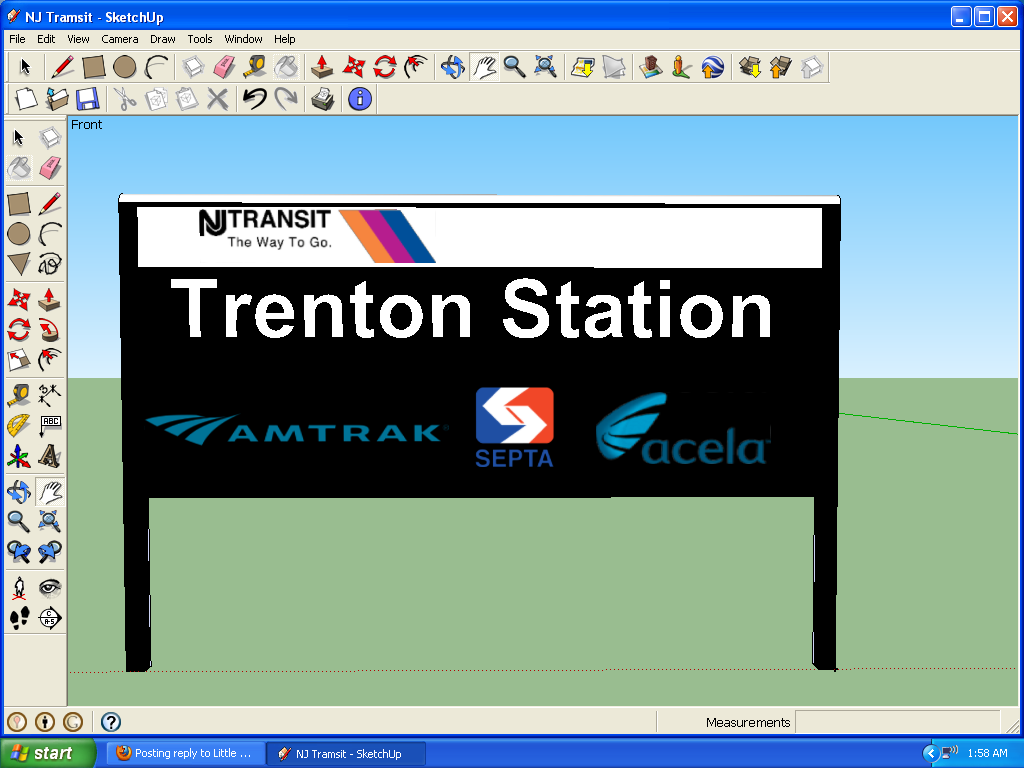Choose the Move tool in the top toolbar
This screenshot has height=768, width=1024.
[353, 67]
